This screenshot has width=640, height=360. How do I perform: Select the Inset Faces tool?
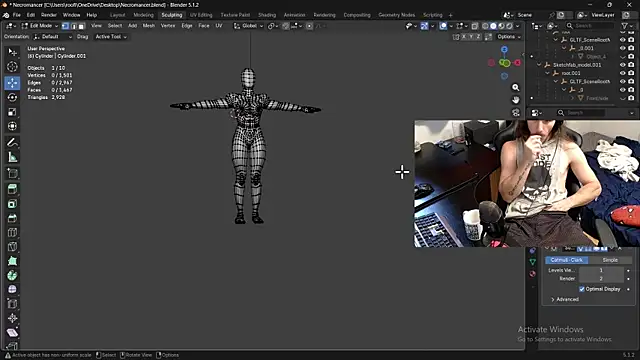point(12,204)
